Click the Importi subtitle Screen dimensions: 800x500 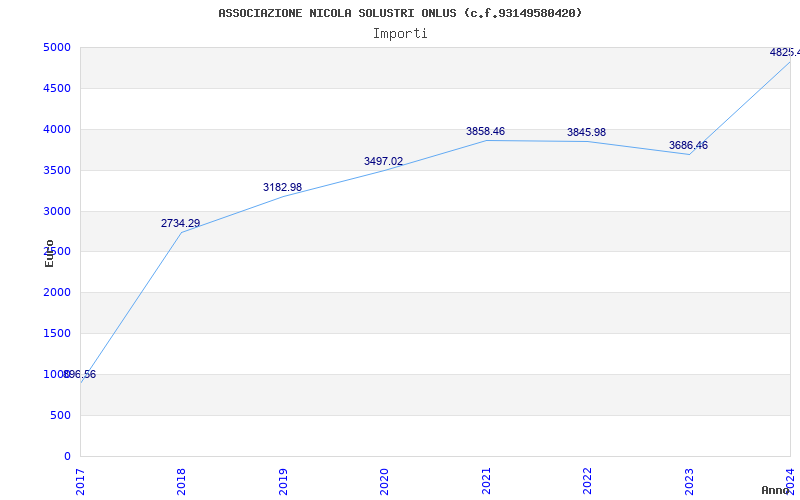click(x=400, y=33)
